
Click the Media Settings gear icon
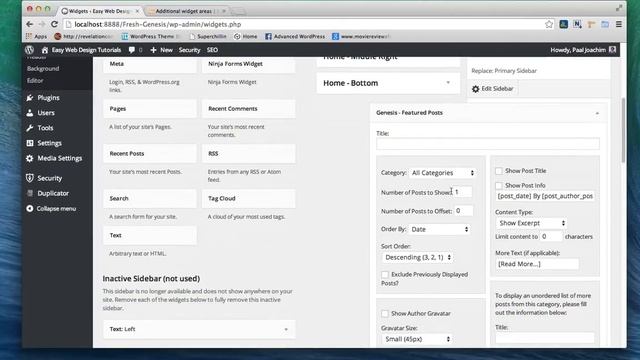[x=29, y=158]
